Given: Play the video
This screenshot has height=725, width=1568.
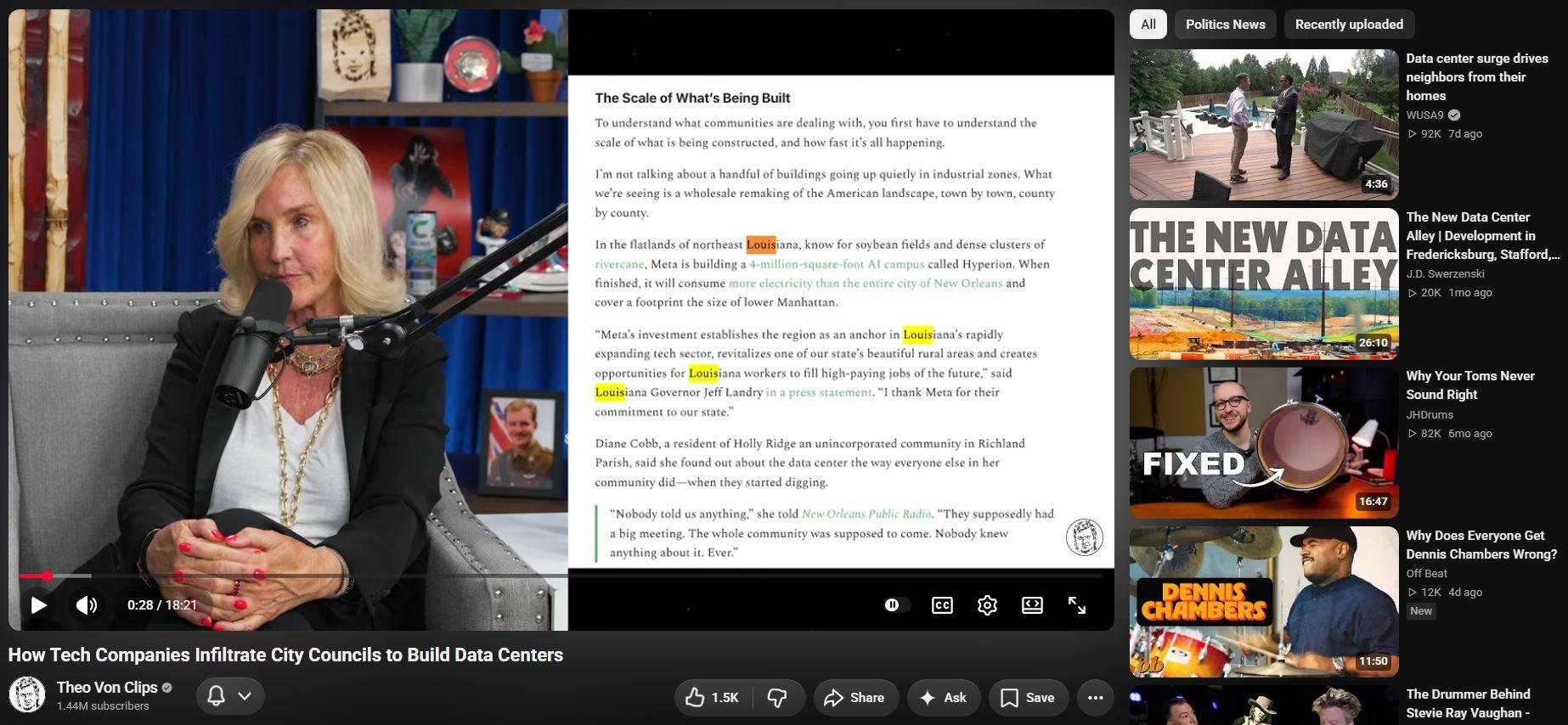Looking at the screenshot, I should 39,605.
